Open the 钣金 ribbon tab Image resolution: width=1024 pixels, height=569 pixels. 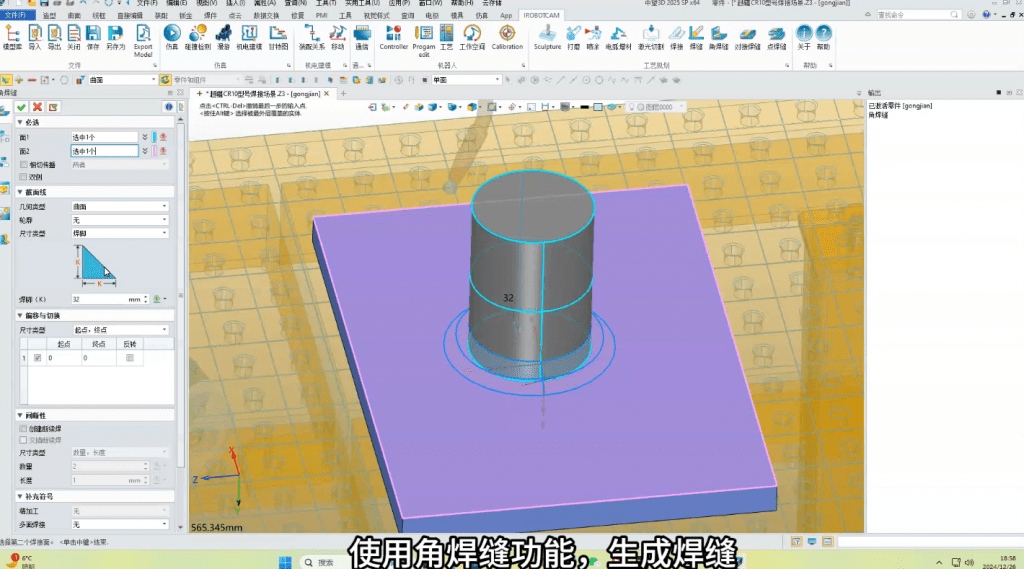click(183, 16)
